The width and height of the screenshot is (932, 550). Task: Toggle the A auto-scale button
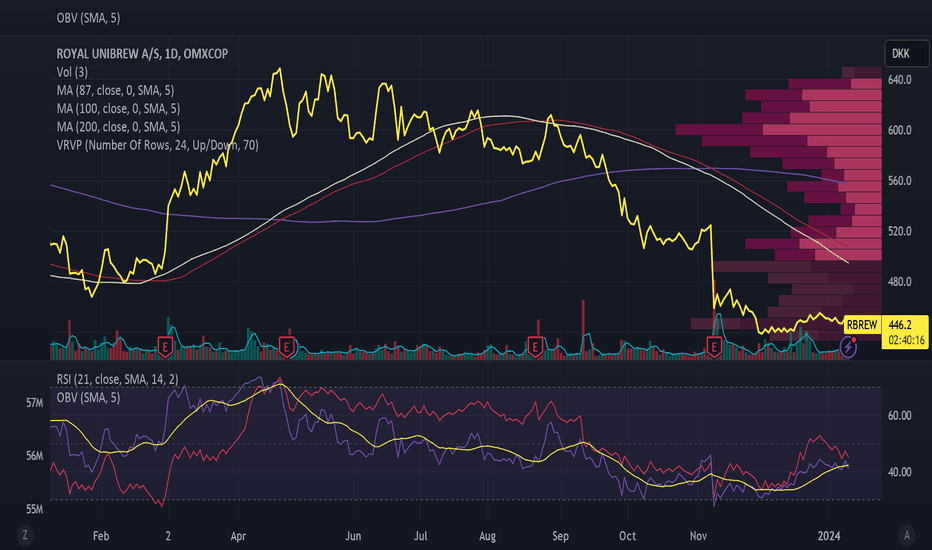pos(906,535)
